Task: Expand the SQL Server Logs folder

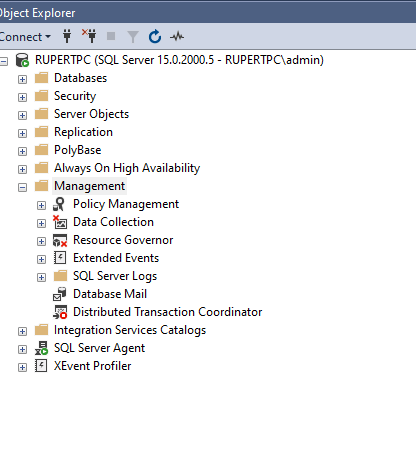Action: [41, 277]
